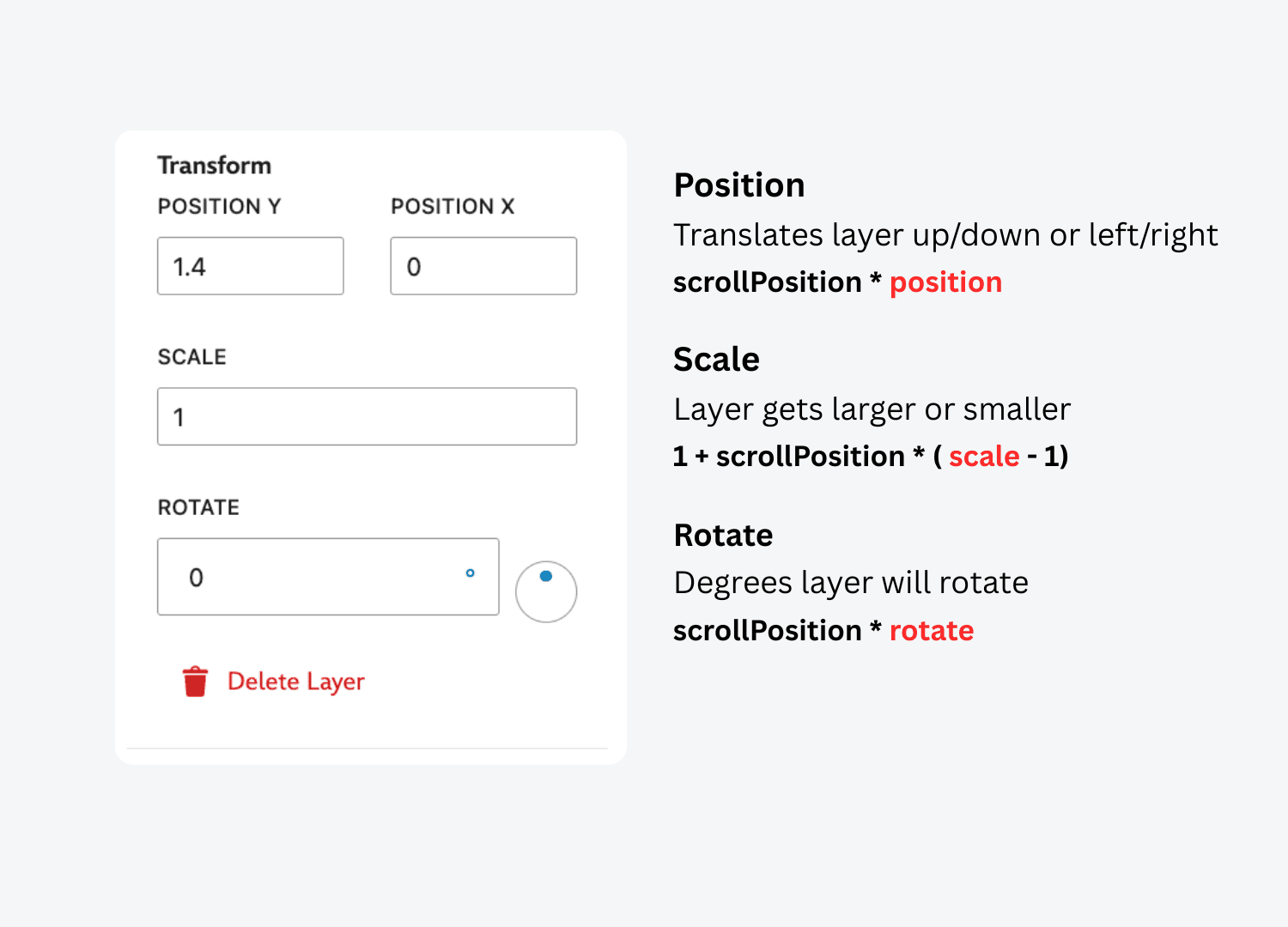Click the red "rotate" formula word
The height and width of the screenshot is (927, 1288).
click(932, 631)
